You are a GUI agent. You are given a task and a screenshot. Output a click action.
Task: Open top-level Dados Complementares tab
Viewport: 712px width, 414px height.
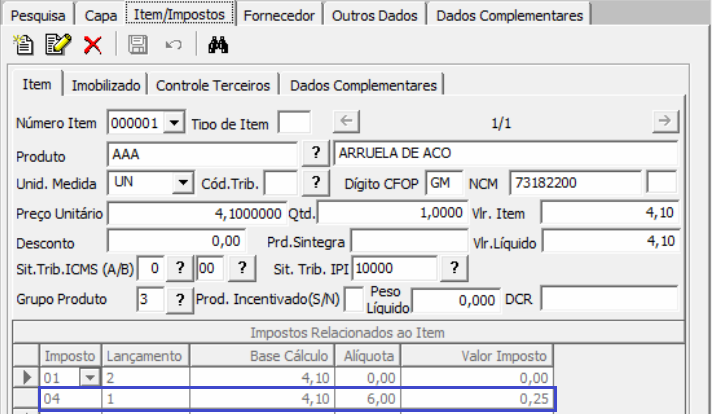pos(509,15)
